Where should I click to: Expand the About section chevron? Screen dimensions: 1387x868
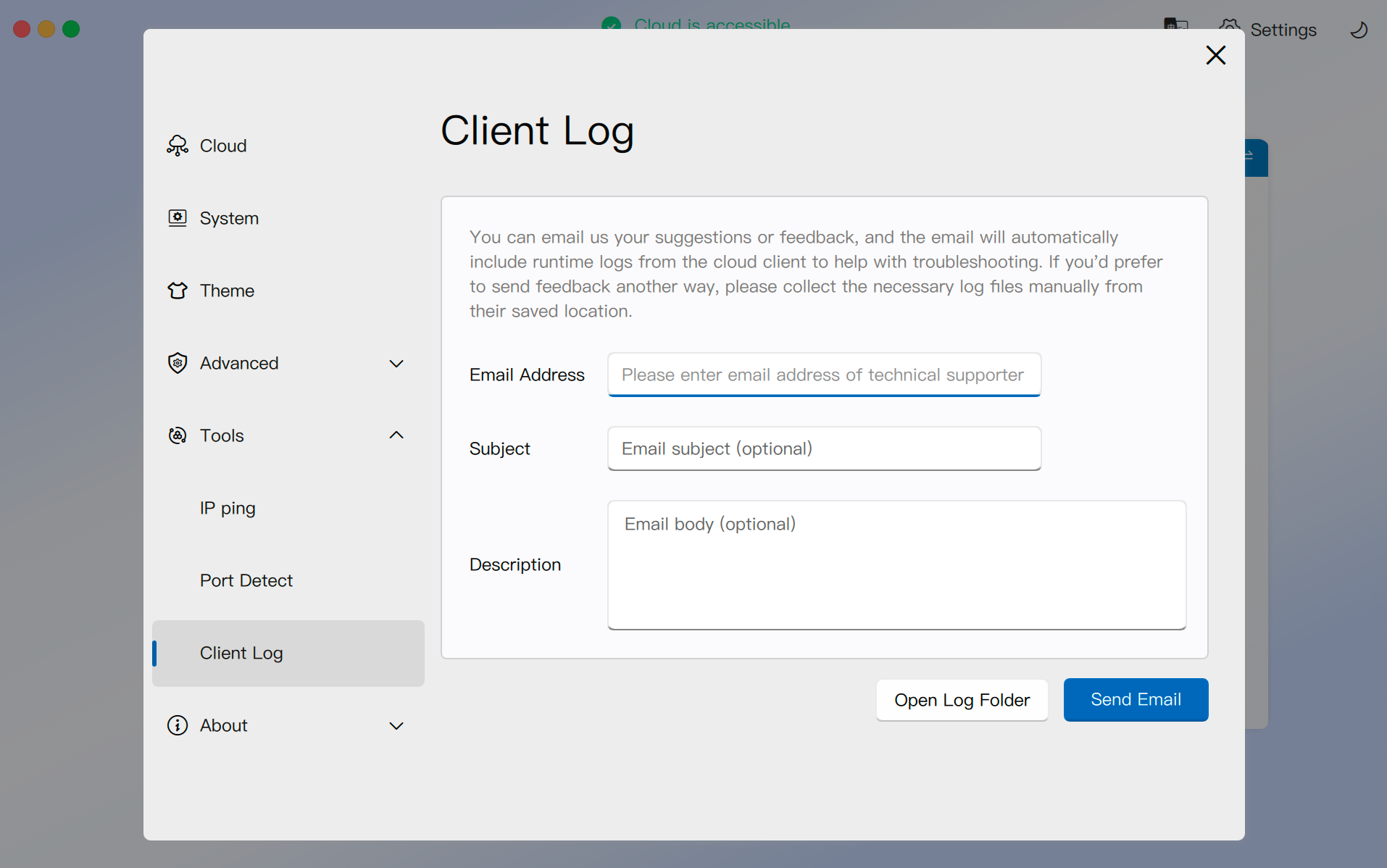[x=396, y=725]
